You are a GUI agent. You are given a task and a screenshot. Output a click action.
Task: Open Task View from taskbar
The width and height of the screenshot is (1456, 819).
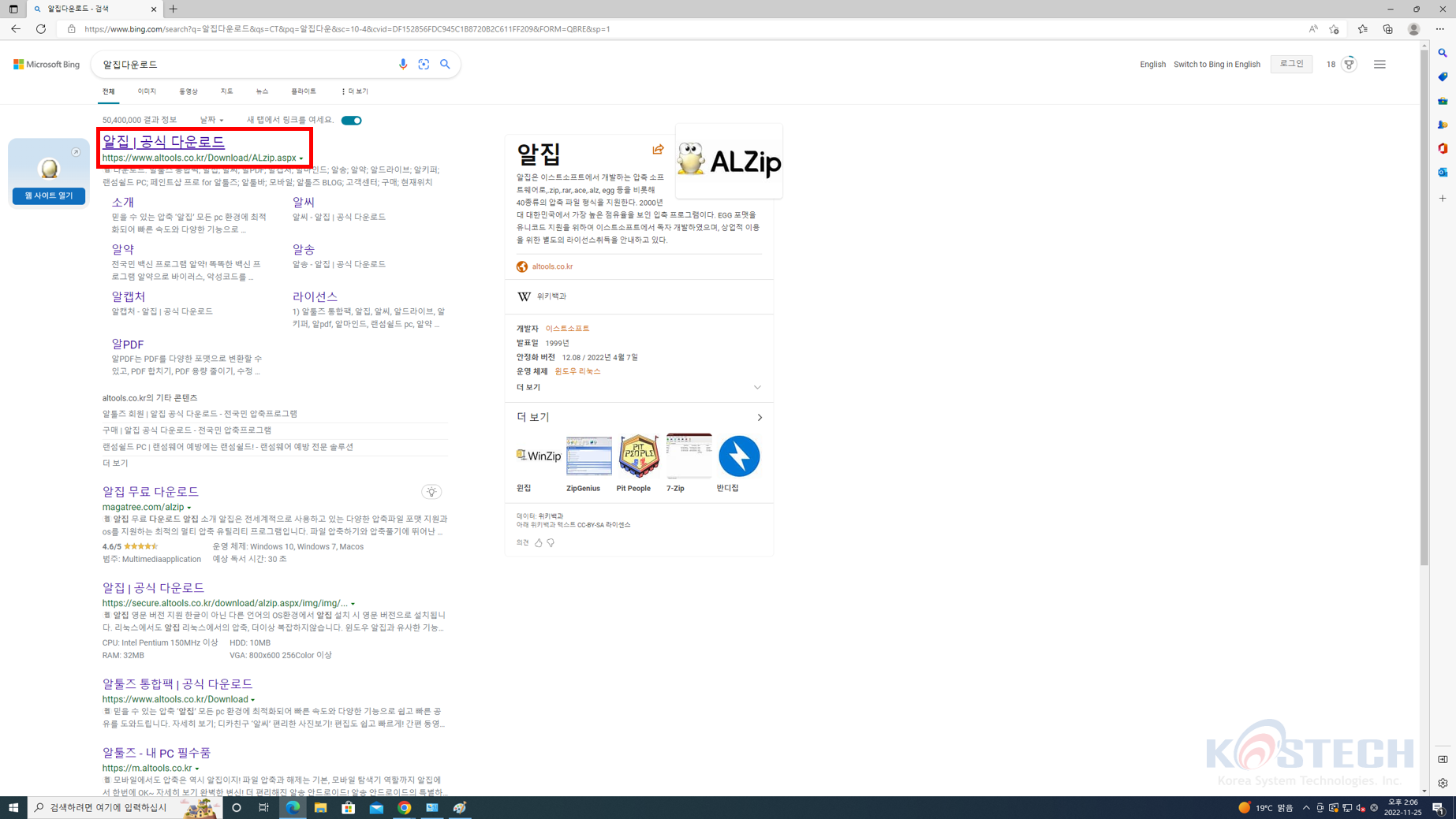263,808
